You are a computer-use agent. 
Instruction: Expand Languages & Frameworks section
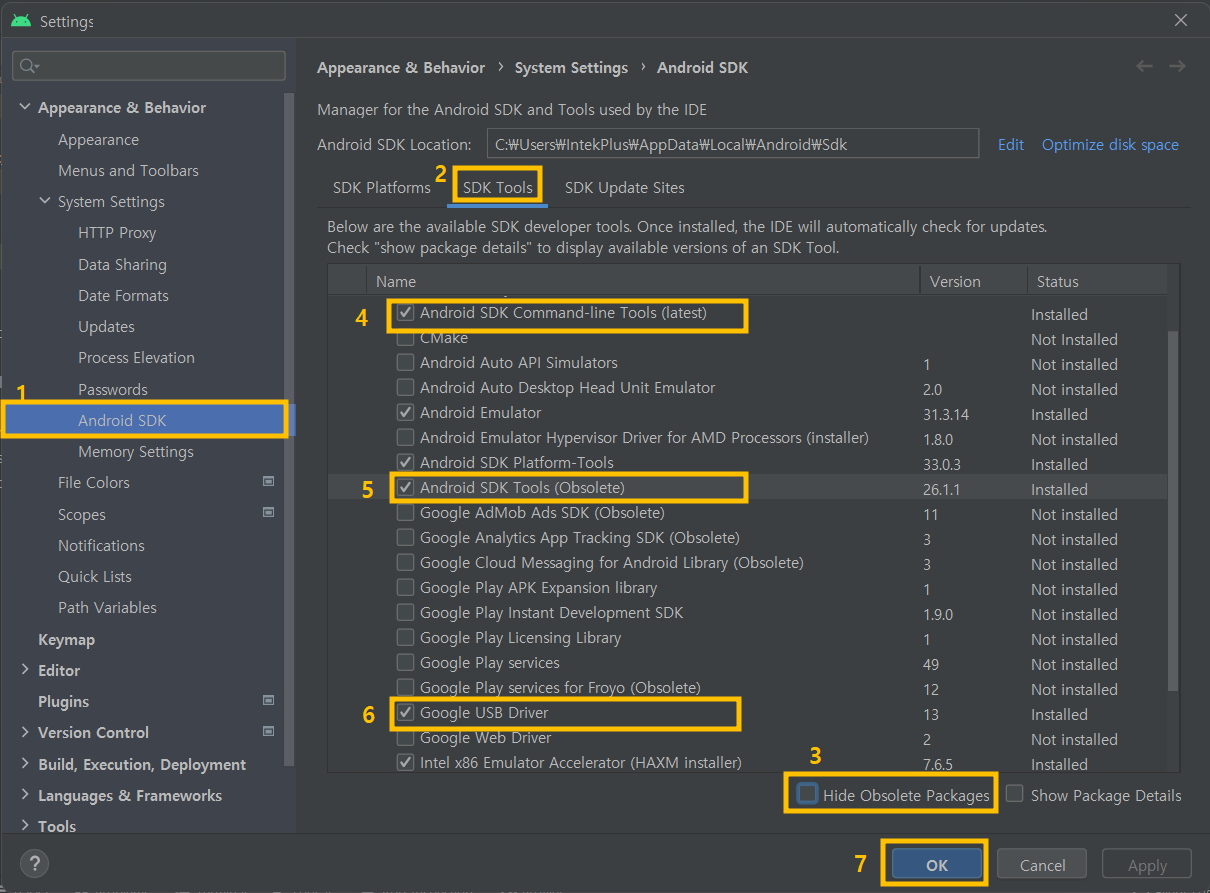[25, 795]
